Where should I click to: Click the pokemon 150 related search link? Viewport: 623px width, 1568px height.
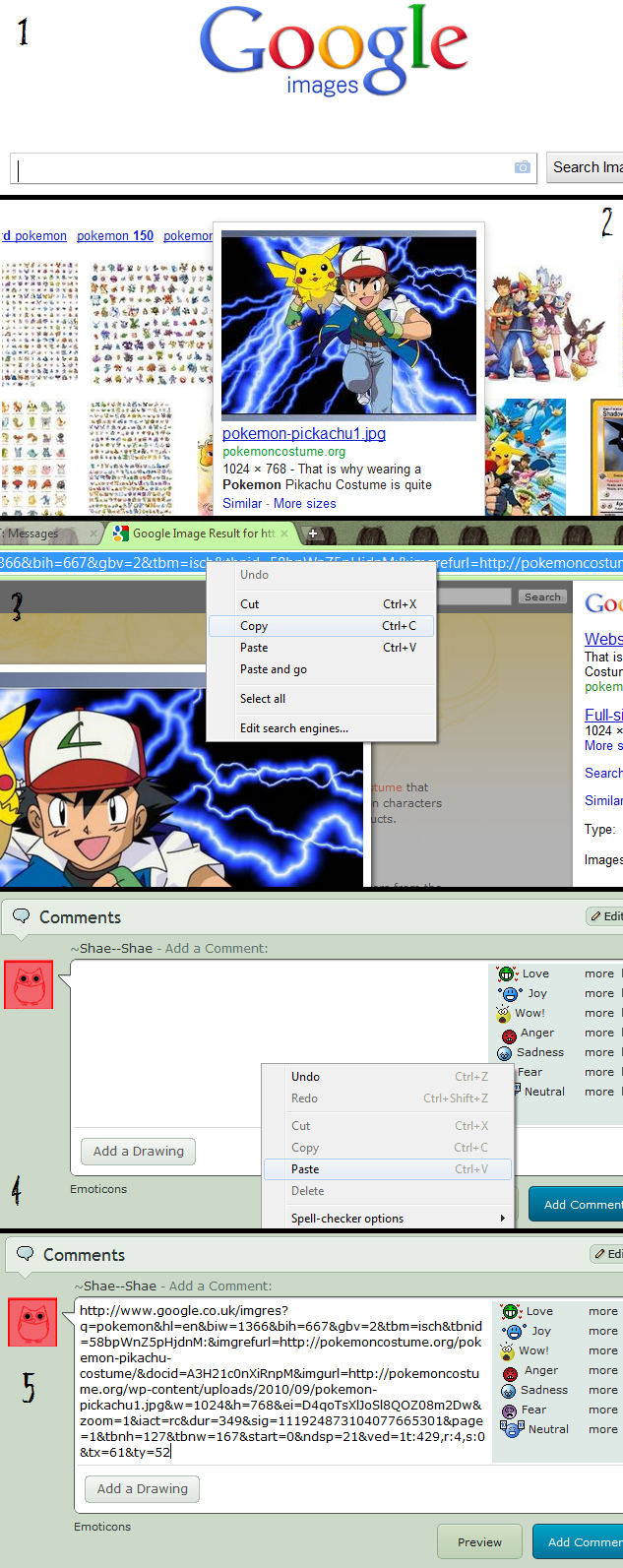[115, 236]
